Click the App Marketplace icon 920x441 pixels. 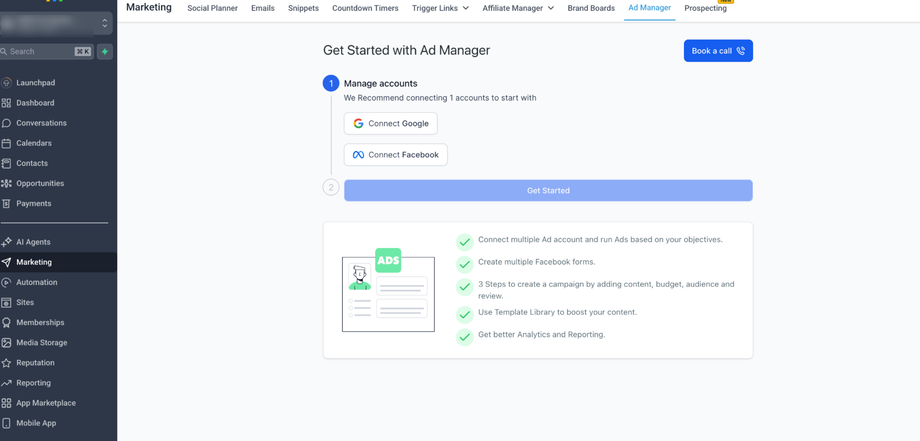coord(6,403)
